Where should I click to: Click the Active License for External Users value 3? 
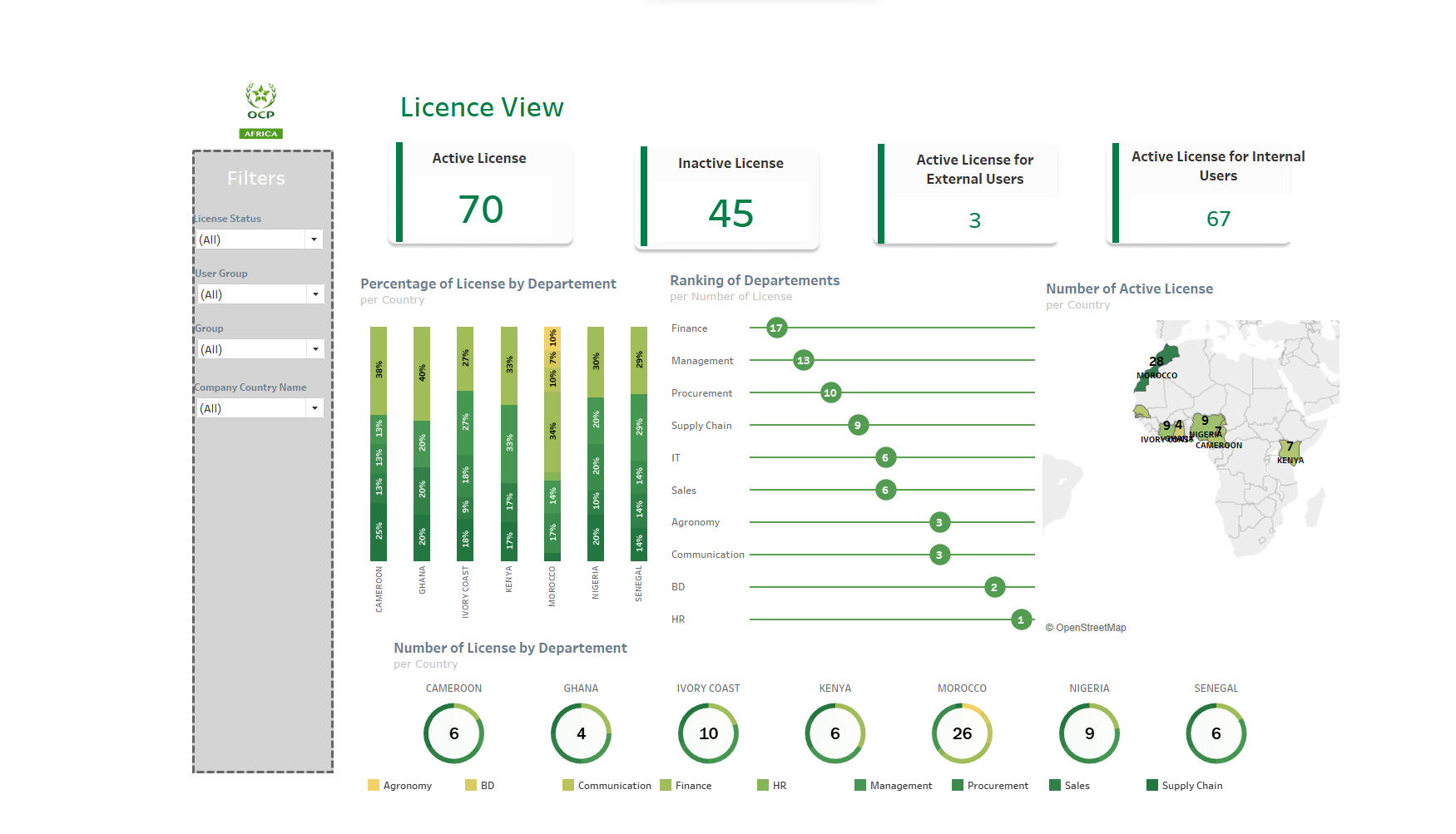[975, 220]
